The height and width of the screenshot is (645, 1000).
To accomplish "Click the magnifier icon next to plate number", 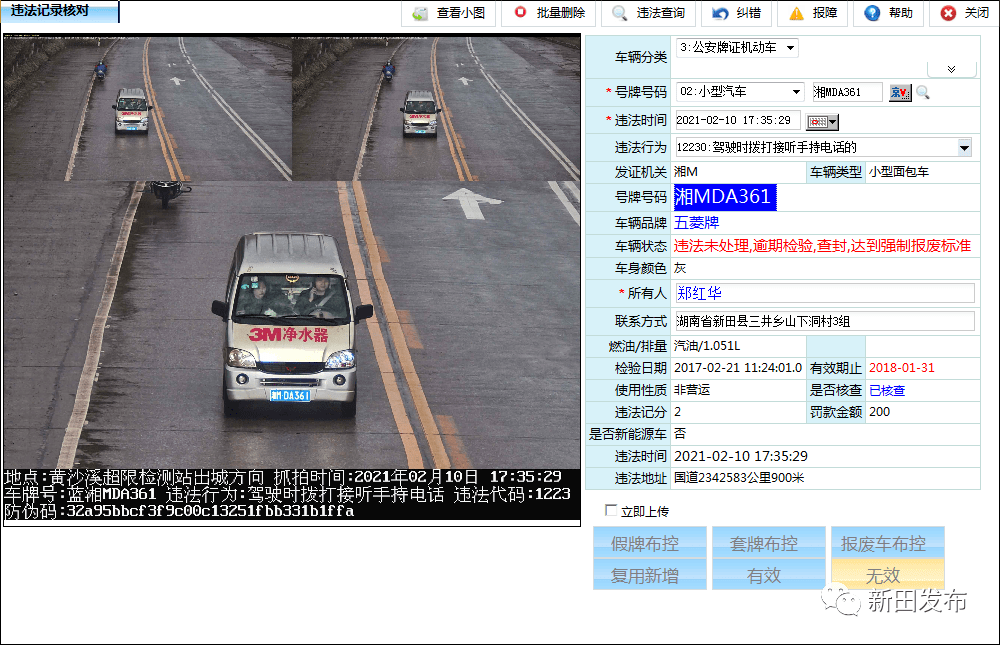I will [x=923, y=92].
